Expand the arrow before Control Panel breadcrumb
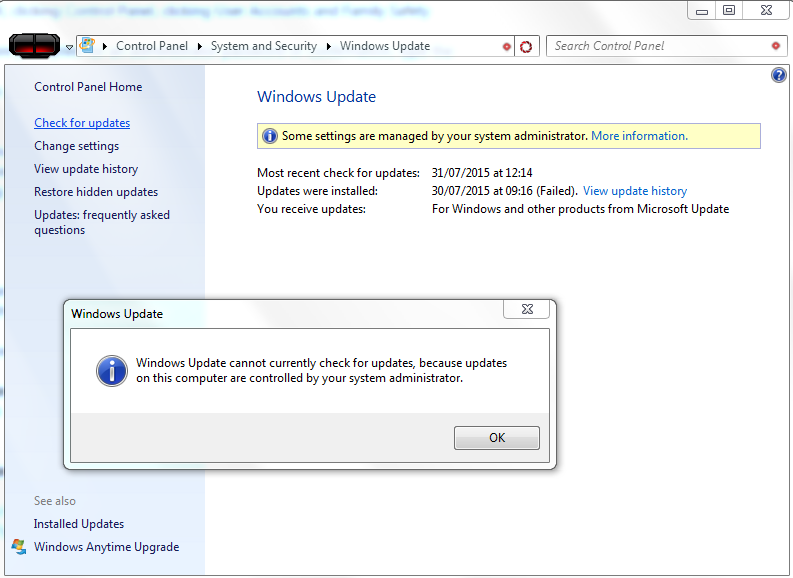 (x=105, y=47)
